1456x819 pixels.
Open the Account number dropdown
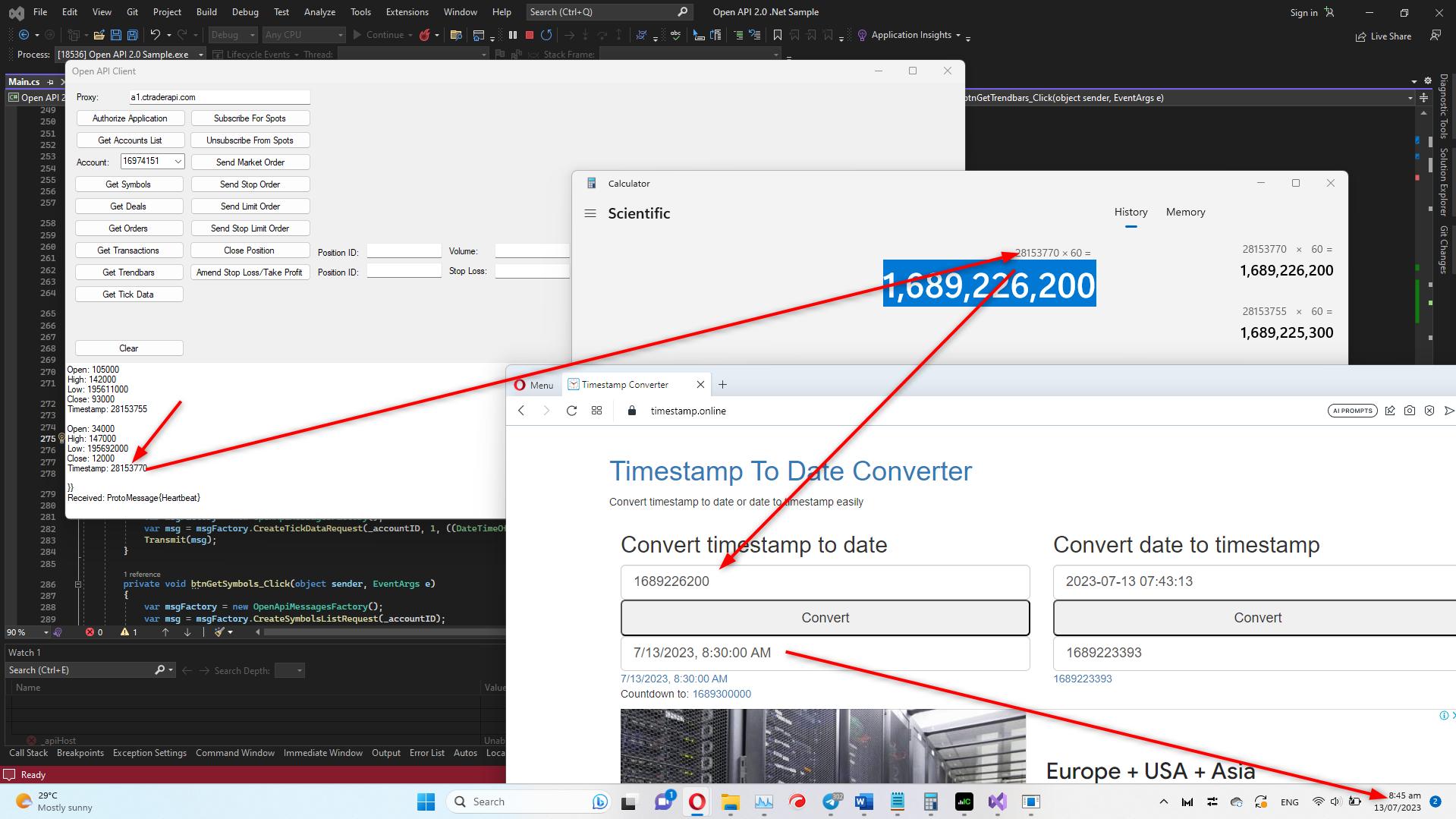(178, 161)
